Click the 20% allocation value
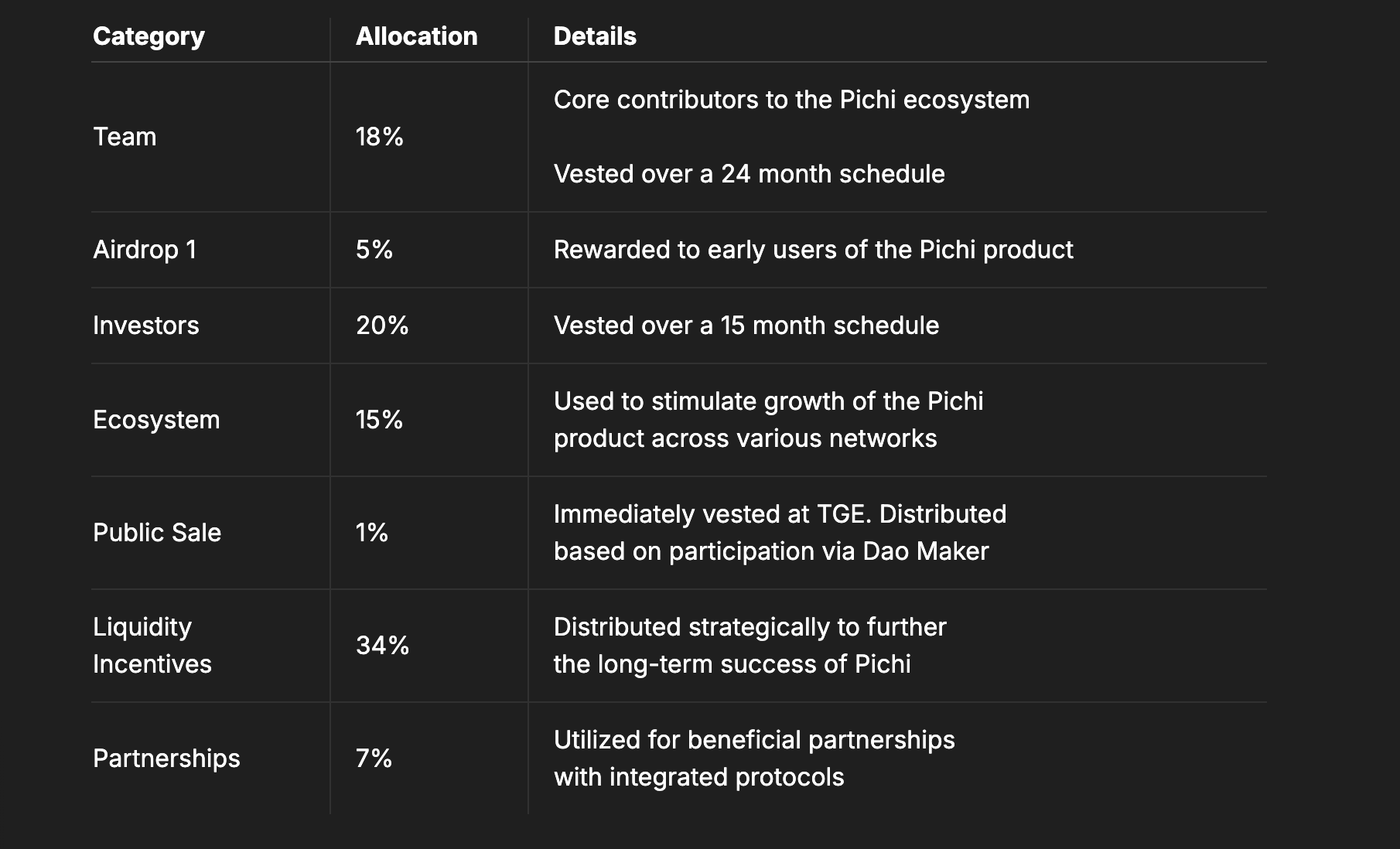 tap(382, 326)
